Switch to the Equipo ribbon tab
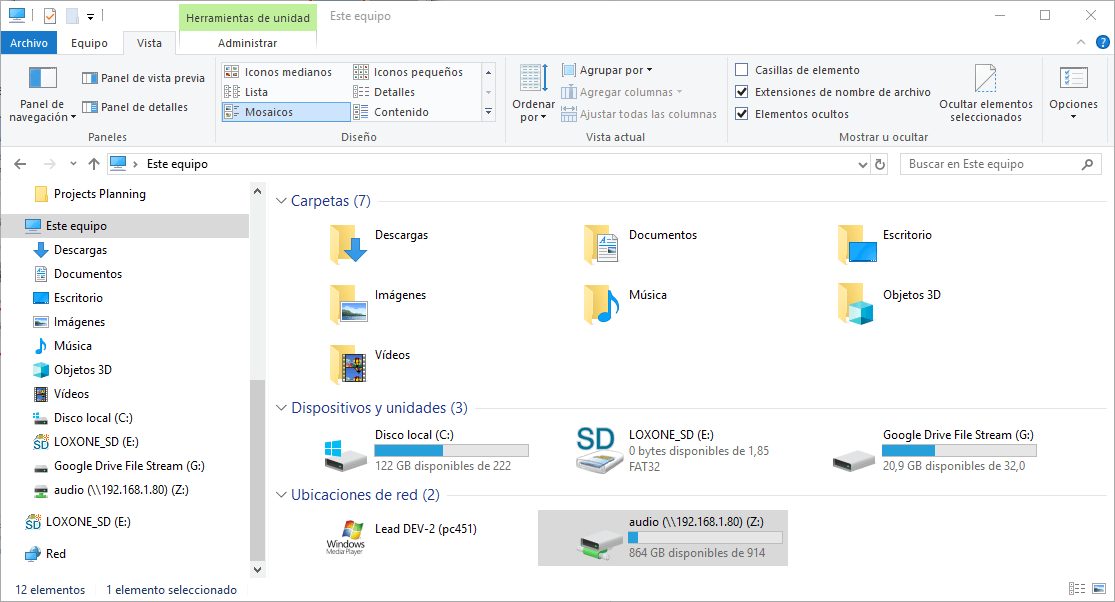Viewport: 1115px width, 602px height. (x=89, y=43)
